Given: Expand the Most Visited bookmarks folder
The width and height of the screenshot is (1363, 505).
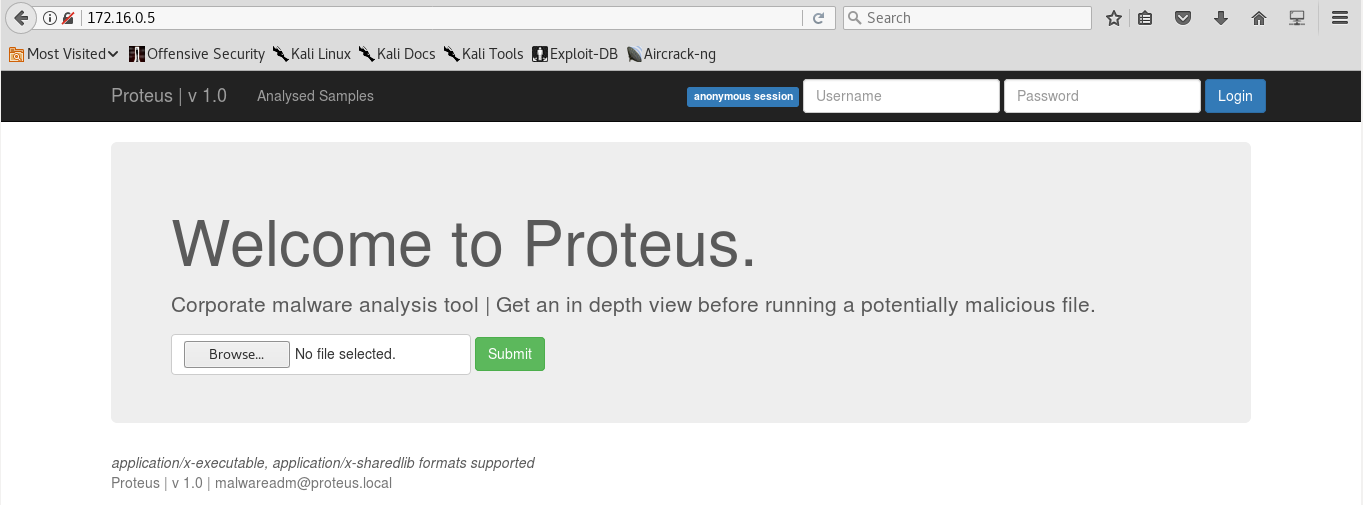Looking at the screenshot, I should coord(64,54).
